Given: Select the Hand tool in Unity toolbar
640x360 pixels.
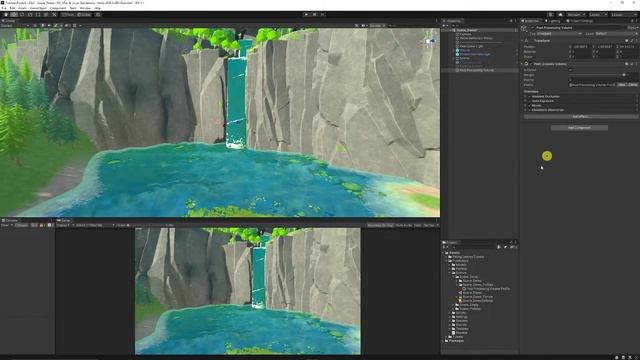Looking at the screenshot, I should [x=6, y=15].
